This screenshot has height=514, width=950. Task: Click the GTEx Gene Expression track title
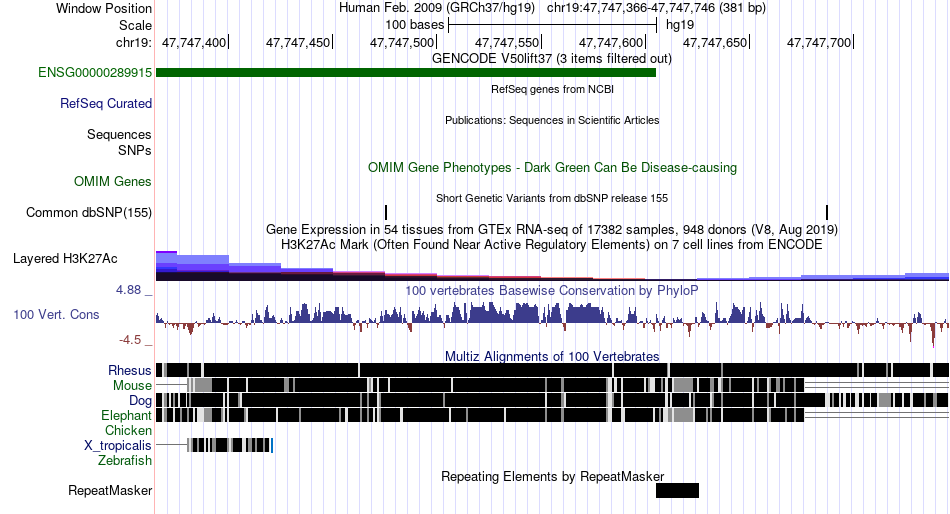tap(552, 230)
